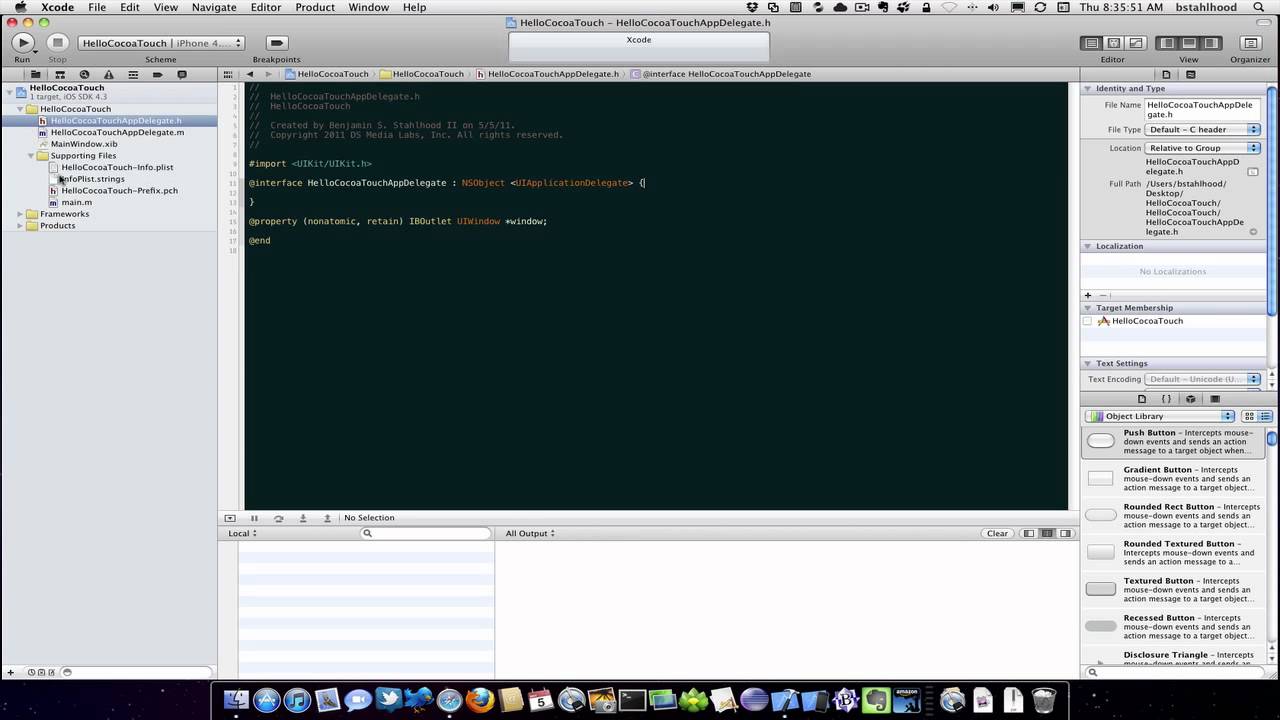1280x720 pixels.
Task: Collapse the HelloCocoaTouch project root
Action: (9, 91)
